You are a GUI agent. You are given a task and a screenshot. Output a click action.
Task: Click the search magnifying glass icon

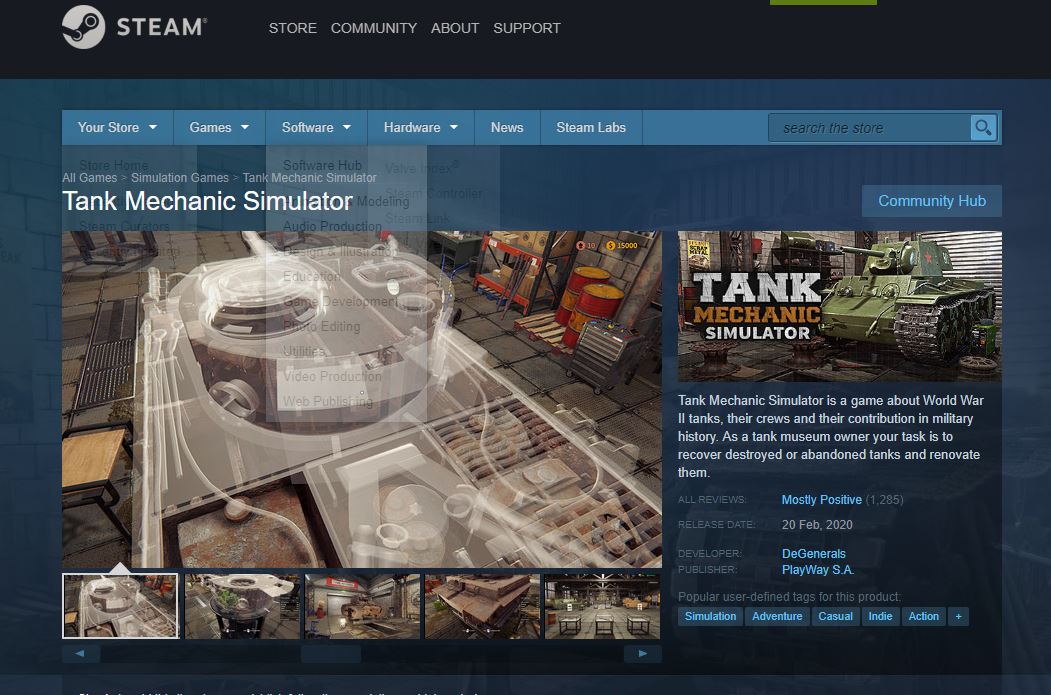point(983,128)
